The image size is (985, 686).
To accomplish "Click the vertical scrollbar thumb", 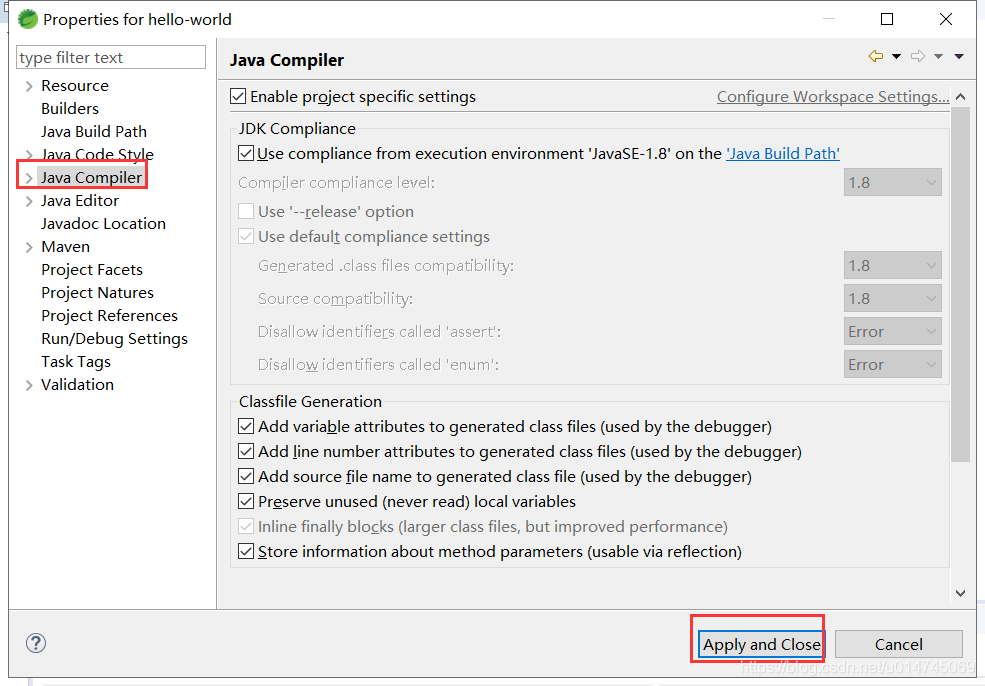I will point(961,284).
